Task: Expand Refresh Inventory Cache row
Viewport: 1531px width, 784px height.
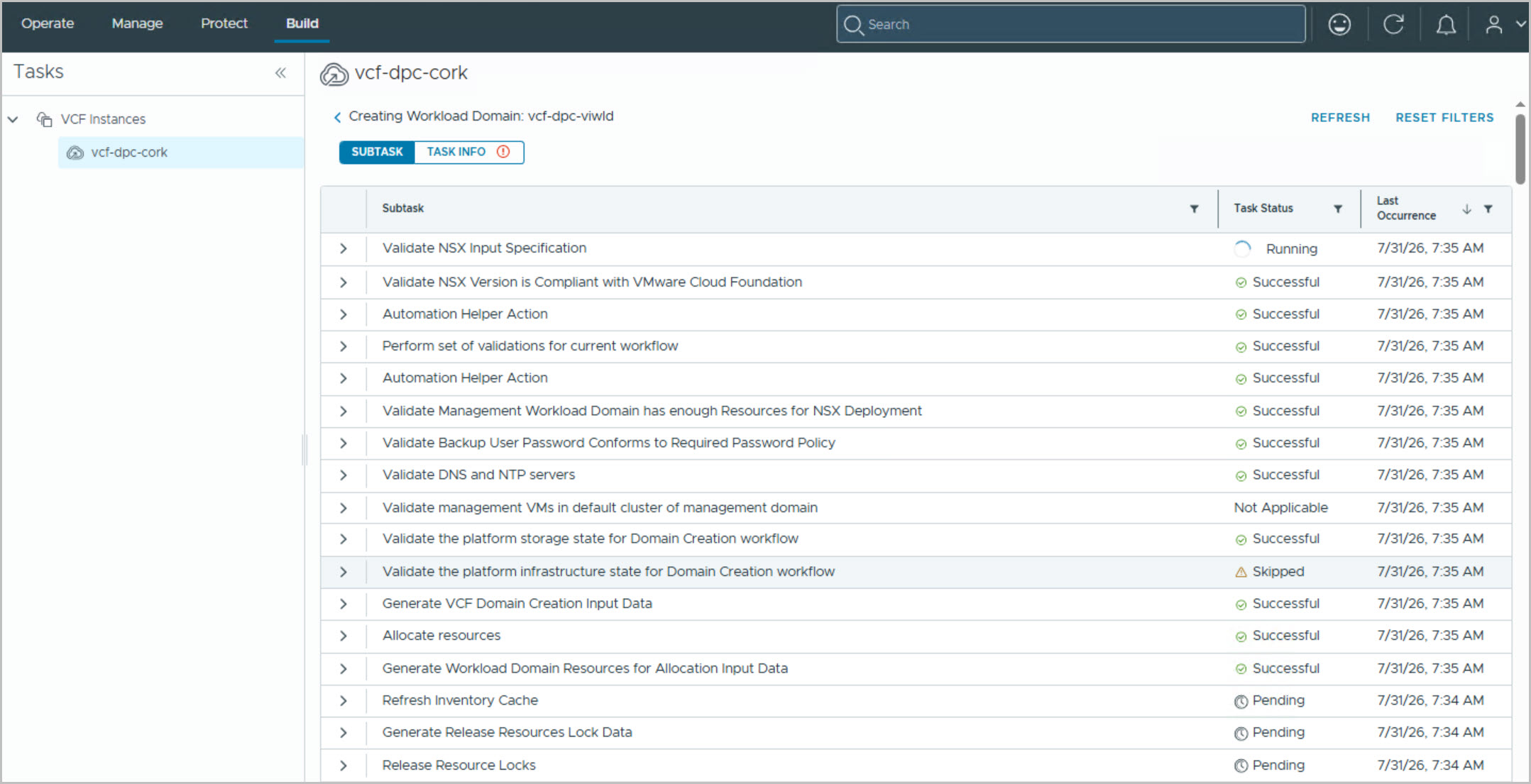Action: [344, 701]
